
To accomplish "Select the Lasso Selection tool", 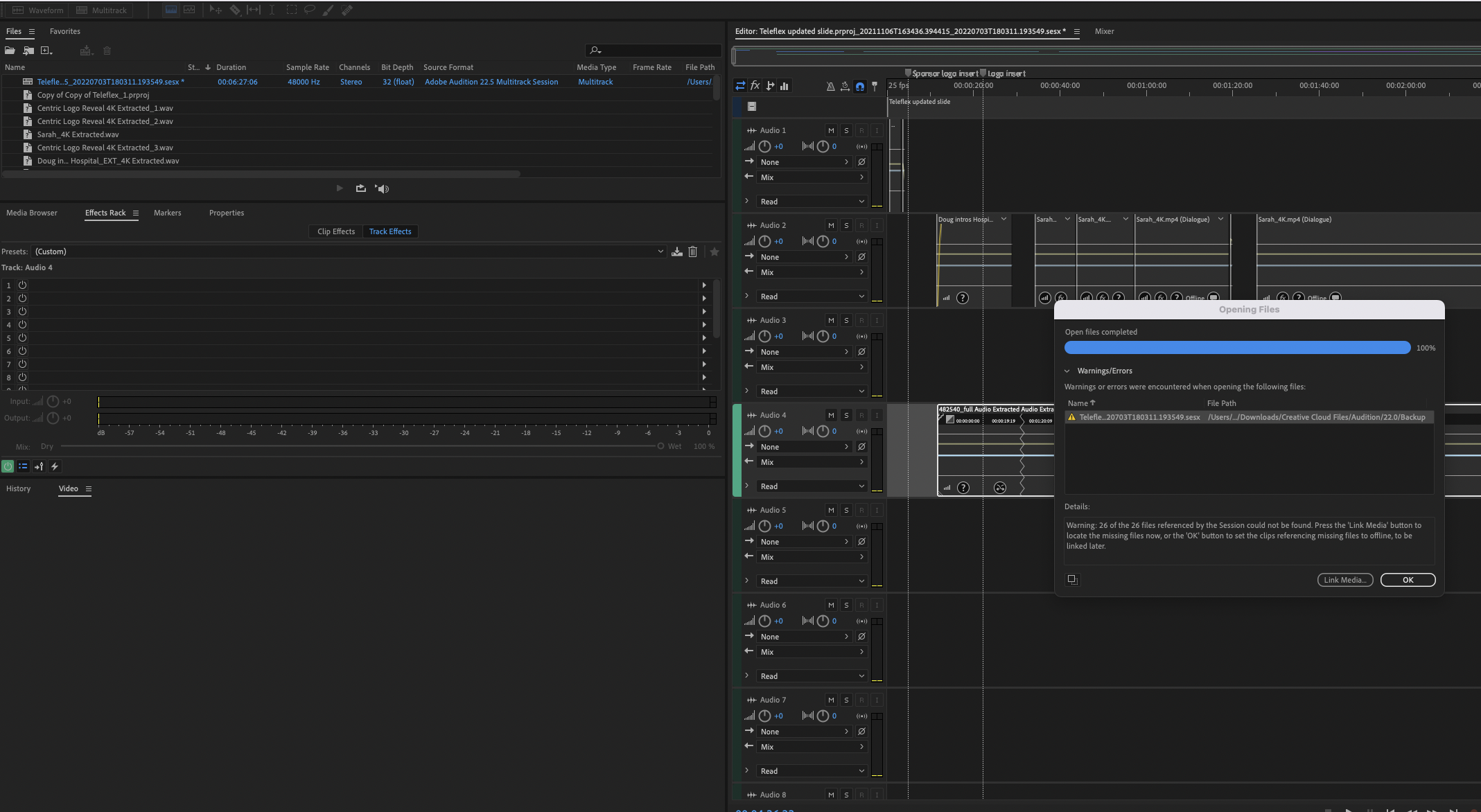I will 309,10.
